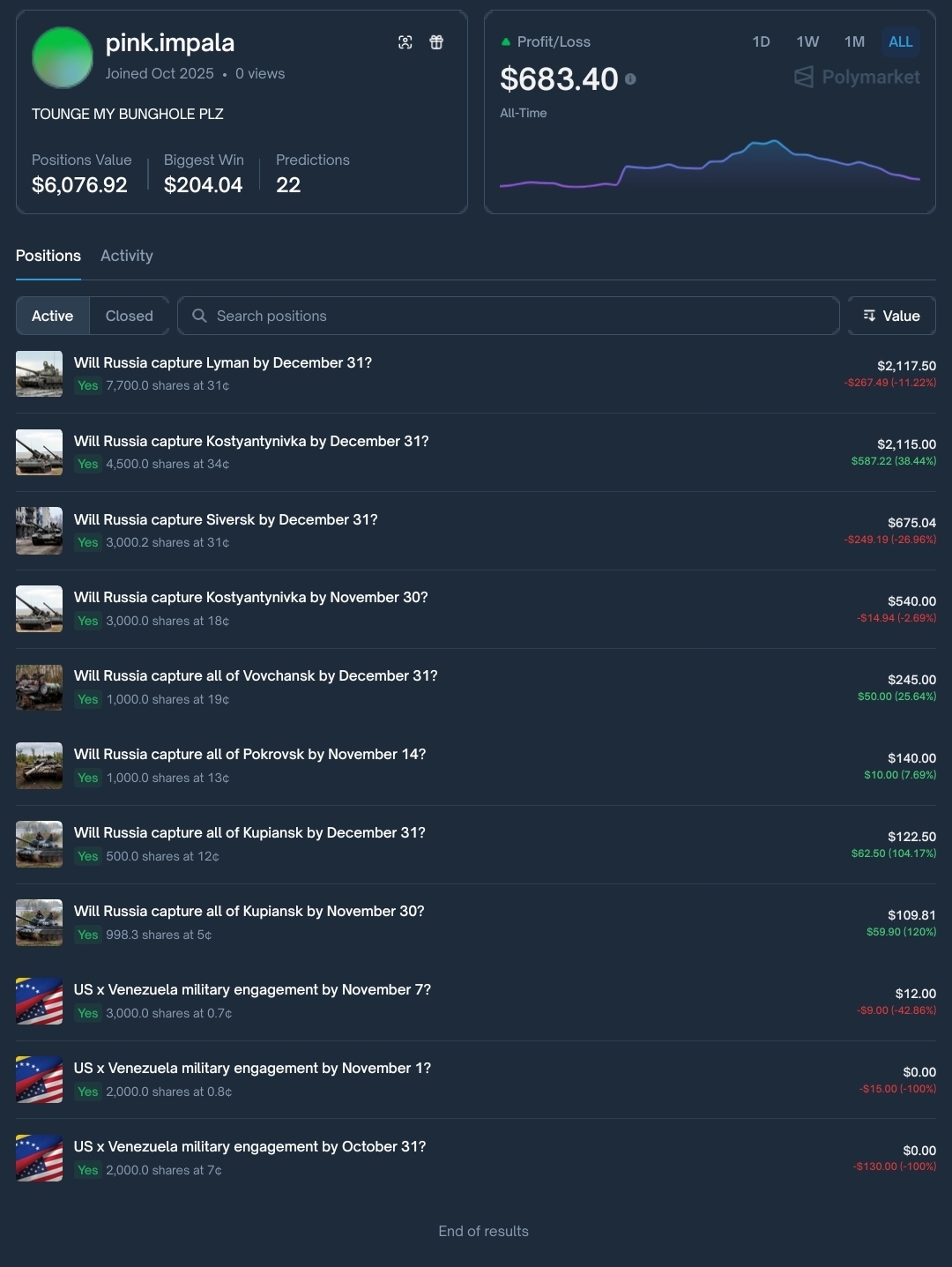The width and height of the screenshot is (952, 1267).
Task: Open Kupiansk by November 30 thumbnail
Action: [39, 923]
